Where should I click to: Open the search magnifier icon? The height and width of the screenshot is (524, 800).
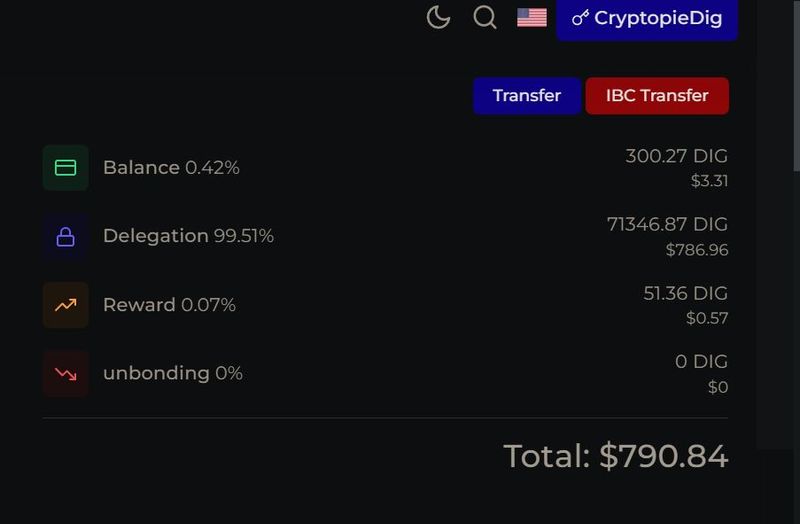tap(485, 17)
